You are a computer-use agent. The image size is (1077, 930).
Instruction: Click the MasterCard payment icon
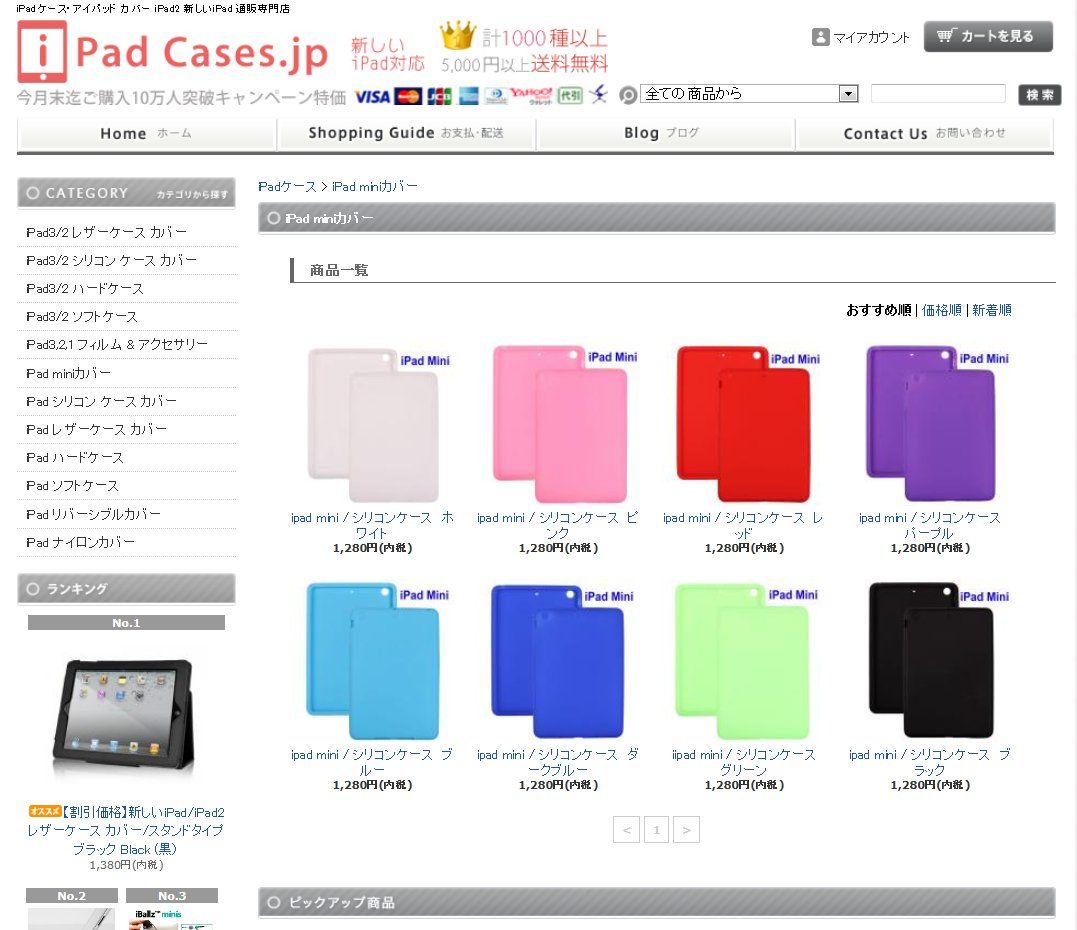point(408,97)
